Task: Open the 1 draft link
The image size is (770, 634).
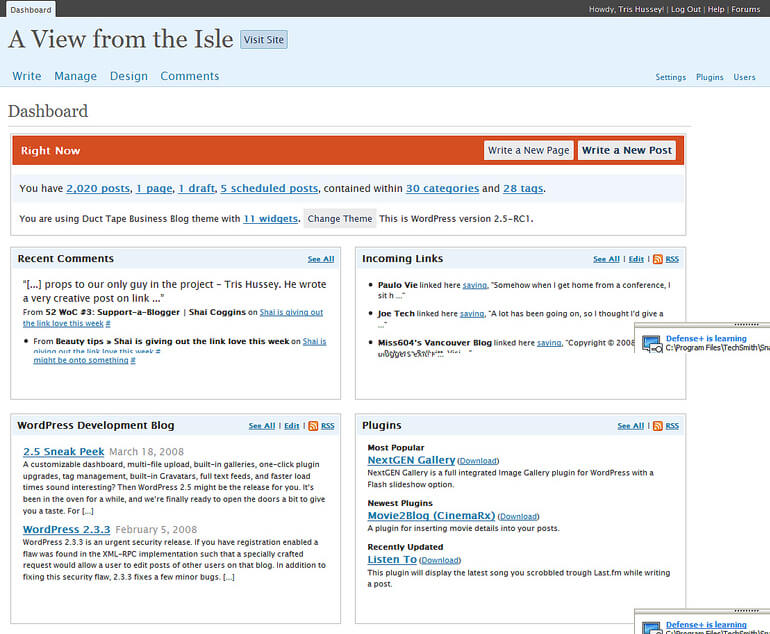Action: (x=196, y=189)
